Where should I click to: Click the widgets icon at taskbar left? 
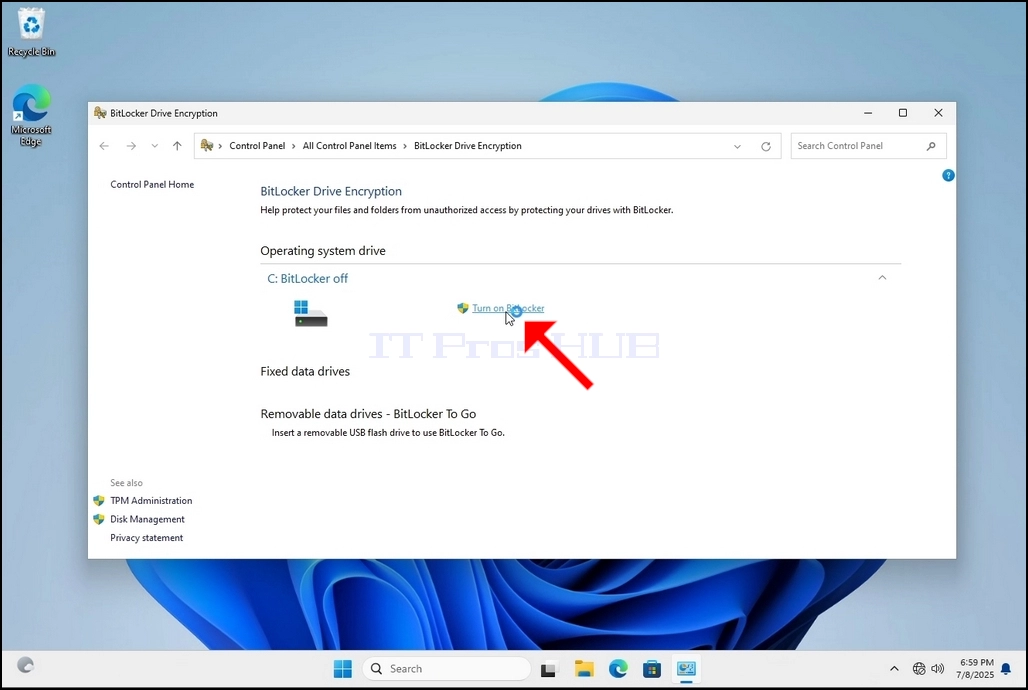(25, 665)
